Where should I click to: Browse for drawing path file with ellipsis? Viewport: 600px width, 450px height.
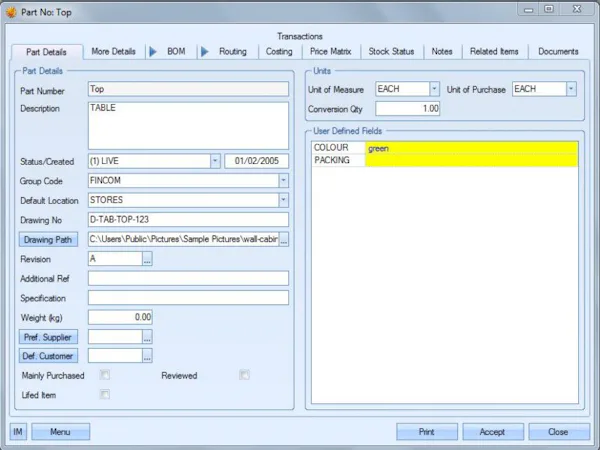tap(284, 240)
